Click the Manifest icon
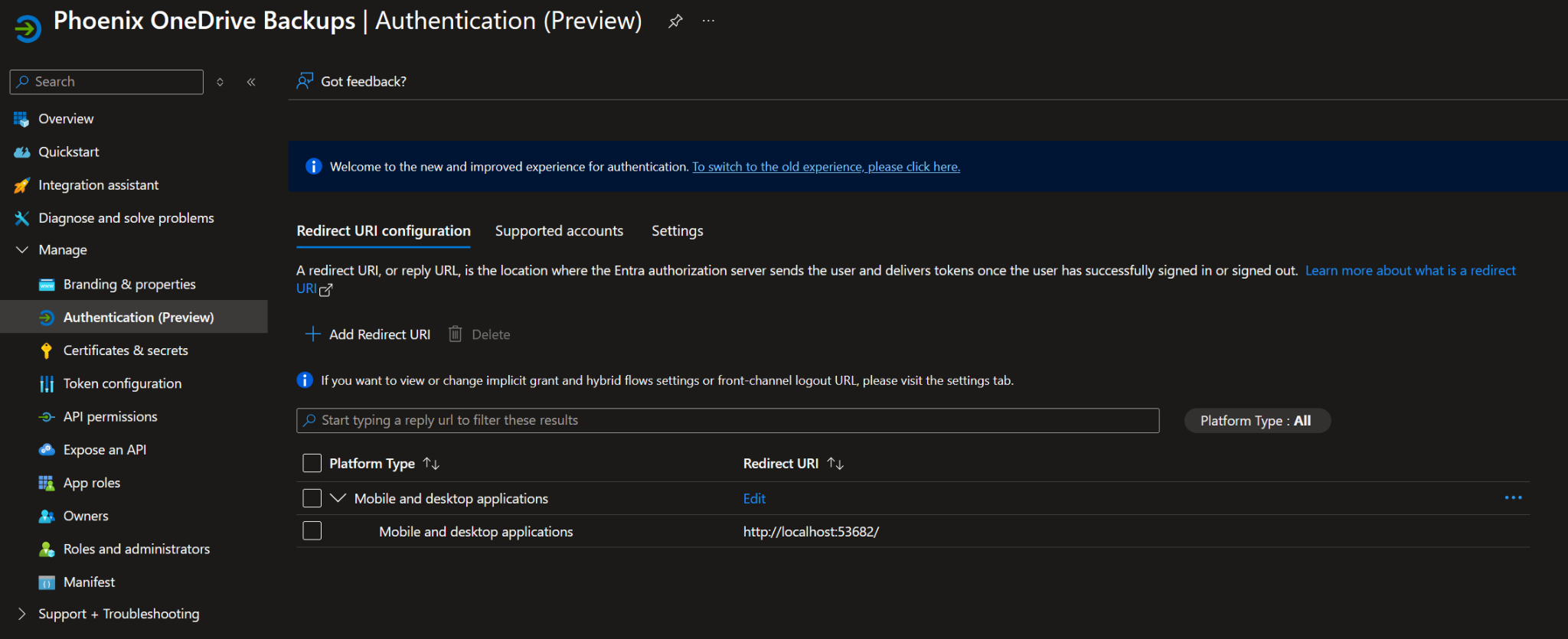The image size is (1568, 639). [47, 582]
